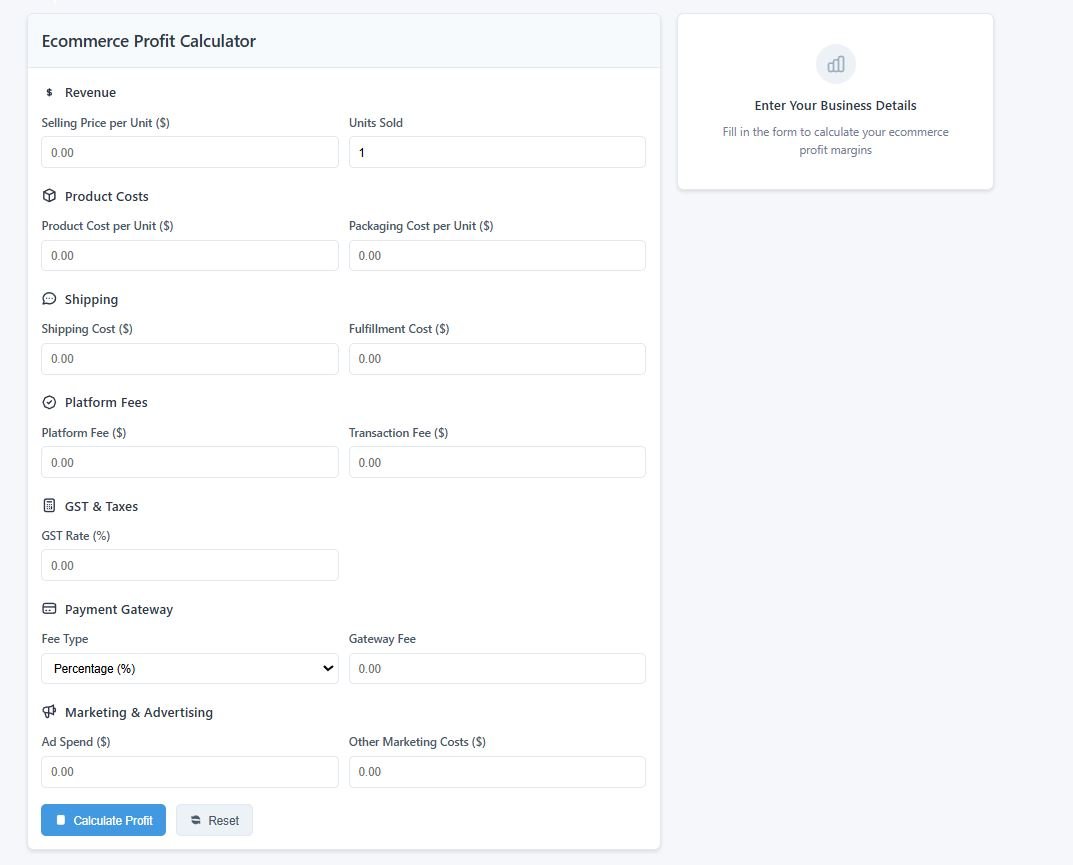The height and width of the screenshot is (865, 1073).
Task: Click the Calculate Profit button
Action: tap(103, 820)
